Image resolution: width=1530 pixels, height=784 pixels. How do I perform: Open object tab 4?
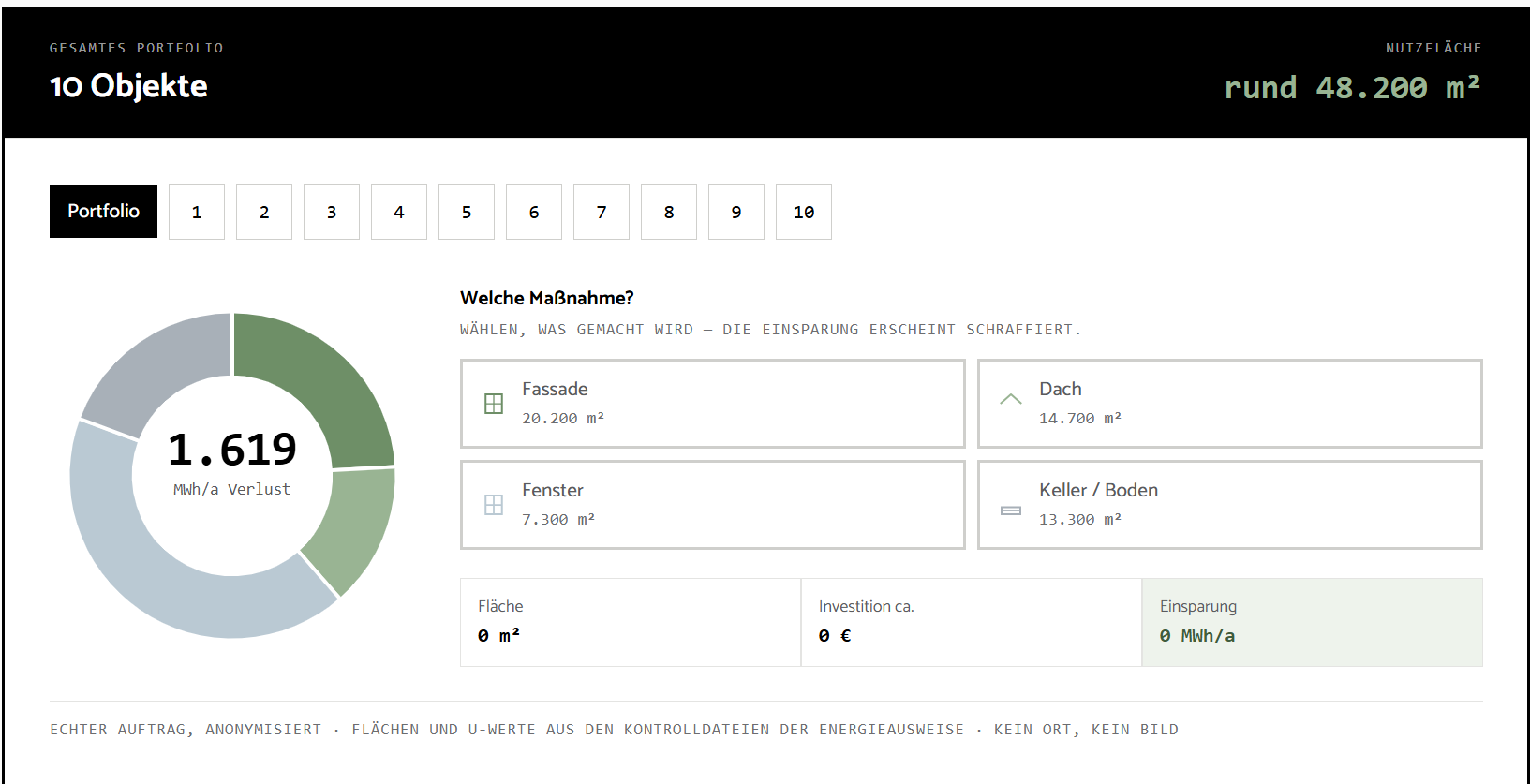(399, 212)
